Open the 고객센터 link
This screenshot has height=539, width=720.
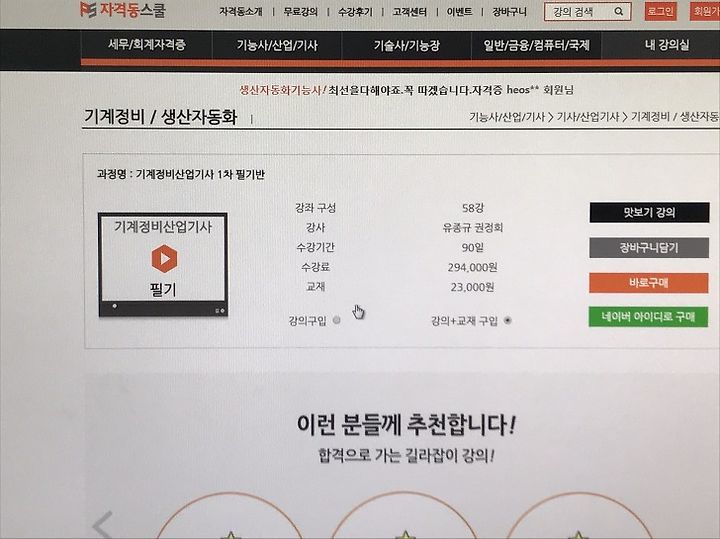tap(410, 12)
